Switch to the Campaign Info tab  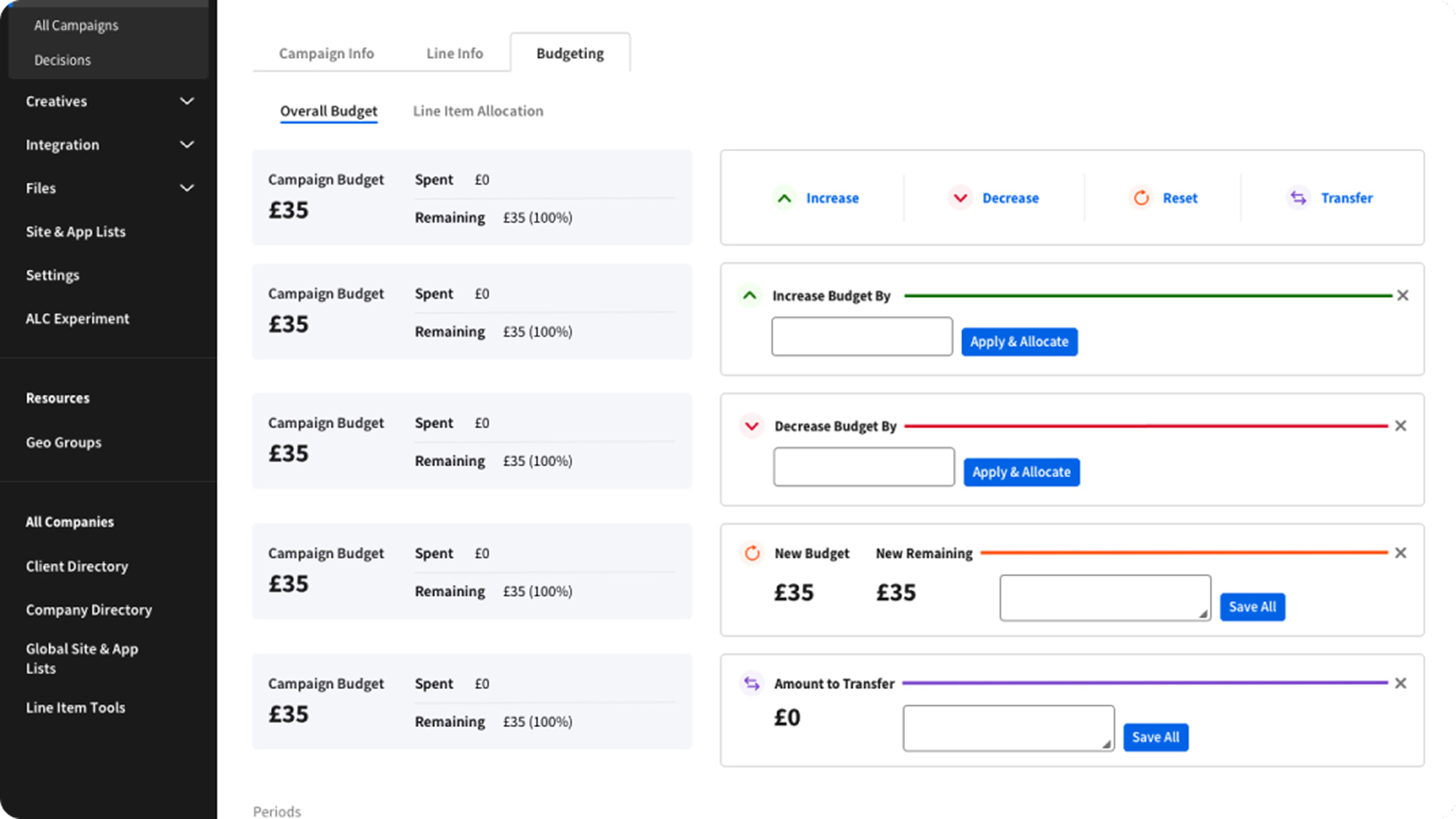coord(326,53)
